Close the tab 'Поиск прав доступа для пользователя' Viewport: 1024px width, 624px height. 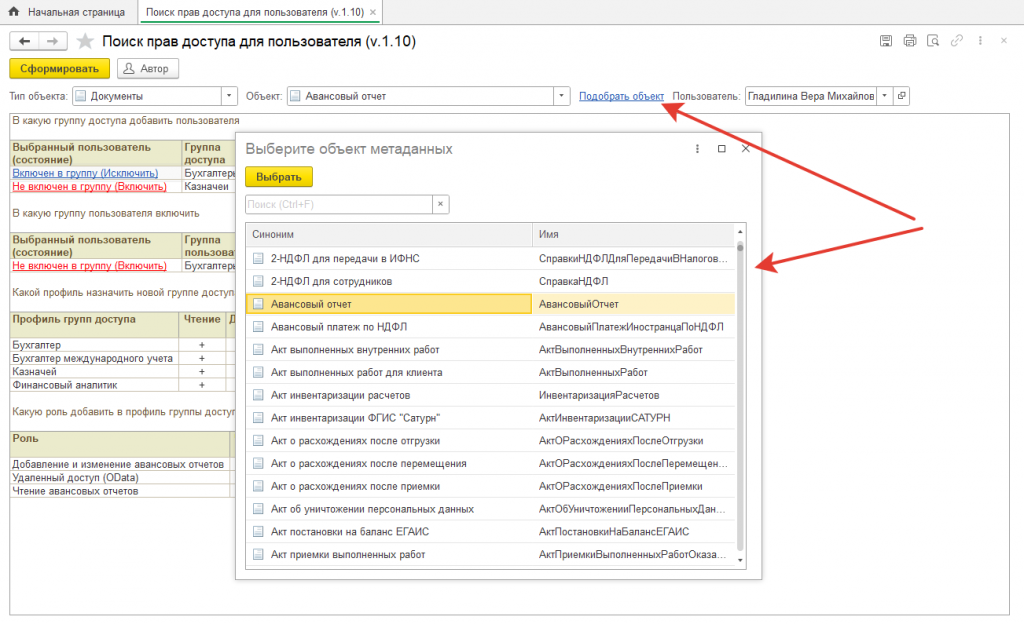coord(373,12)
